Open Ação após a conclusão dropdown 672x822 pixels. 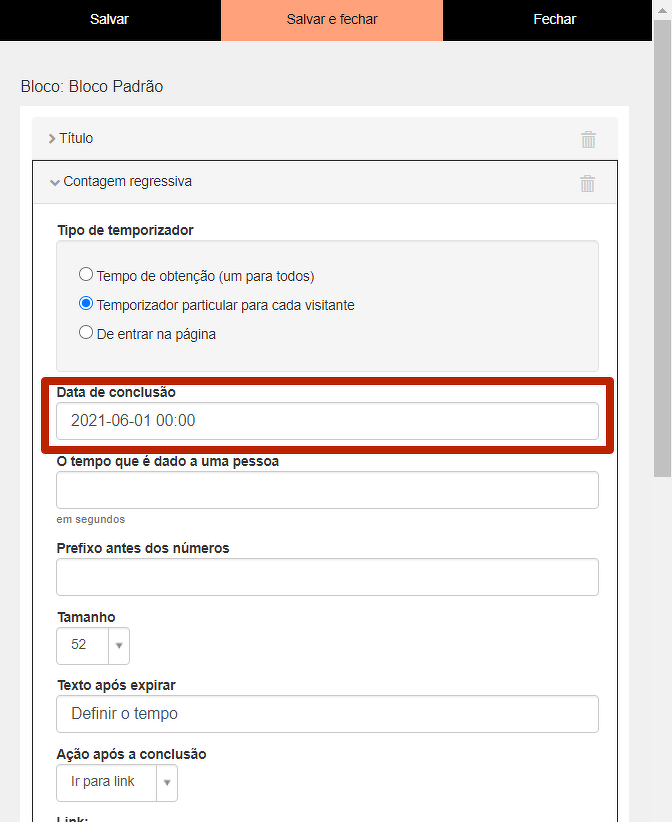(x=116, y=782)
